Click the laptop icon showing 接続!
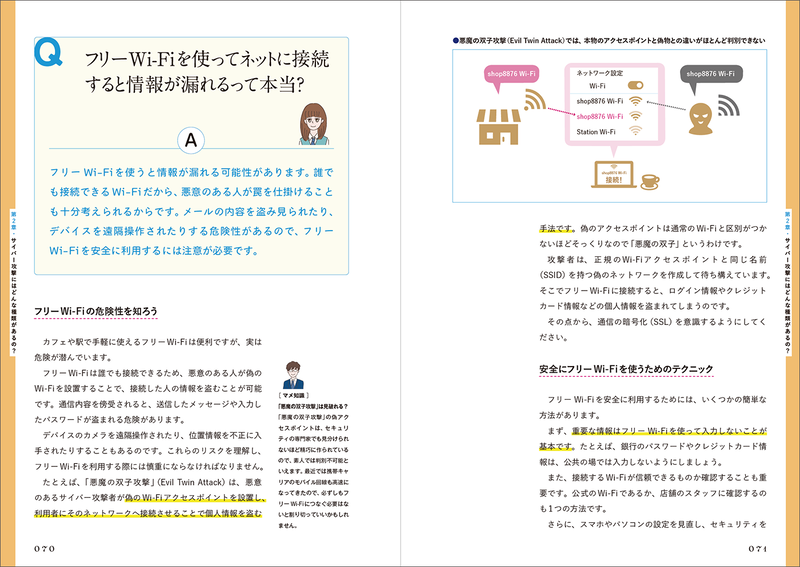 tap(613, 175)
